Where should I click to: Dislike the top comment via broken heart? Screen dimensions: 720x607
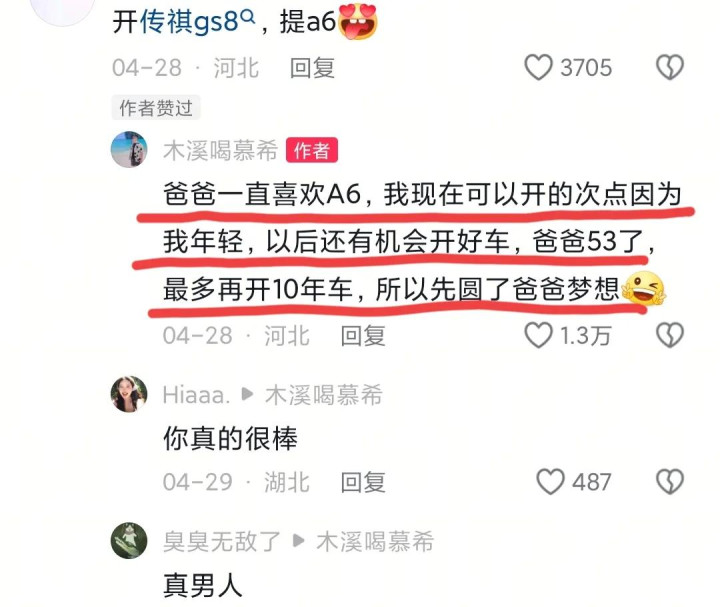click(670, 67)
